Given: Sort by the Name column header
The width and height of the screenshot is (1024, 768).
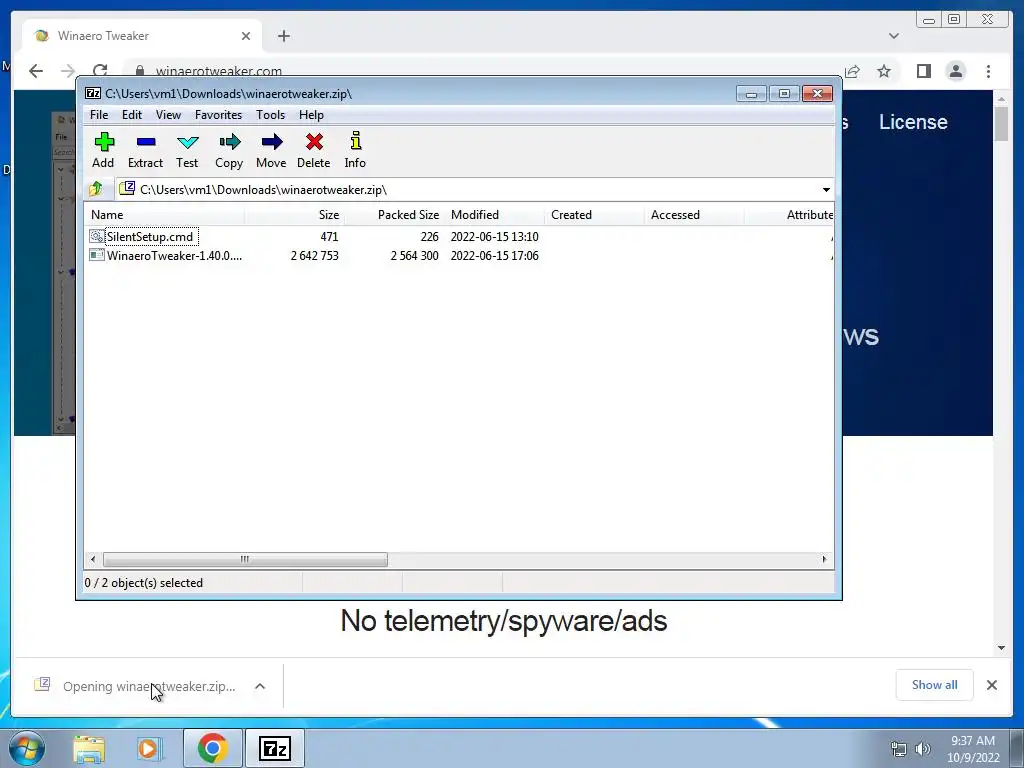Looking at the screenshot, I should (x=164, y=215).
